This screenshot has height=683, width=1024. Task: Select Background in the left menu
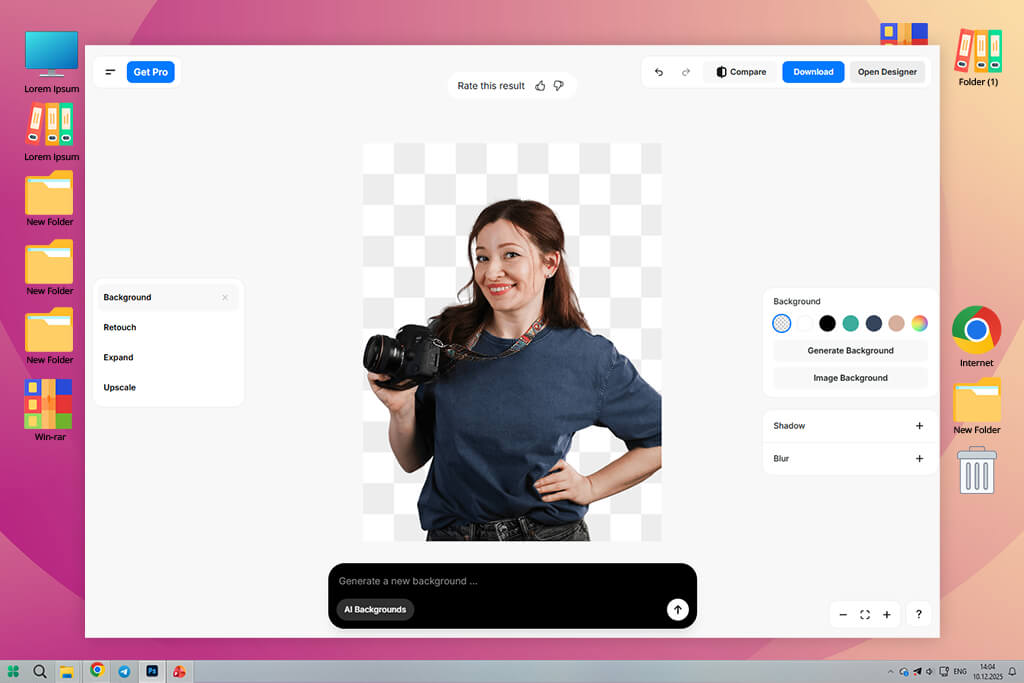[x=167, y=297]
